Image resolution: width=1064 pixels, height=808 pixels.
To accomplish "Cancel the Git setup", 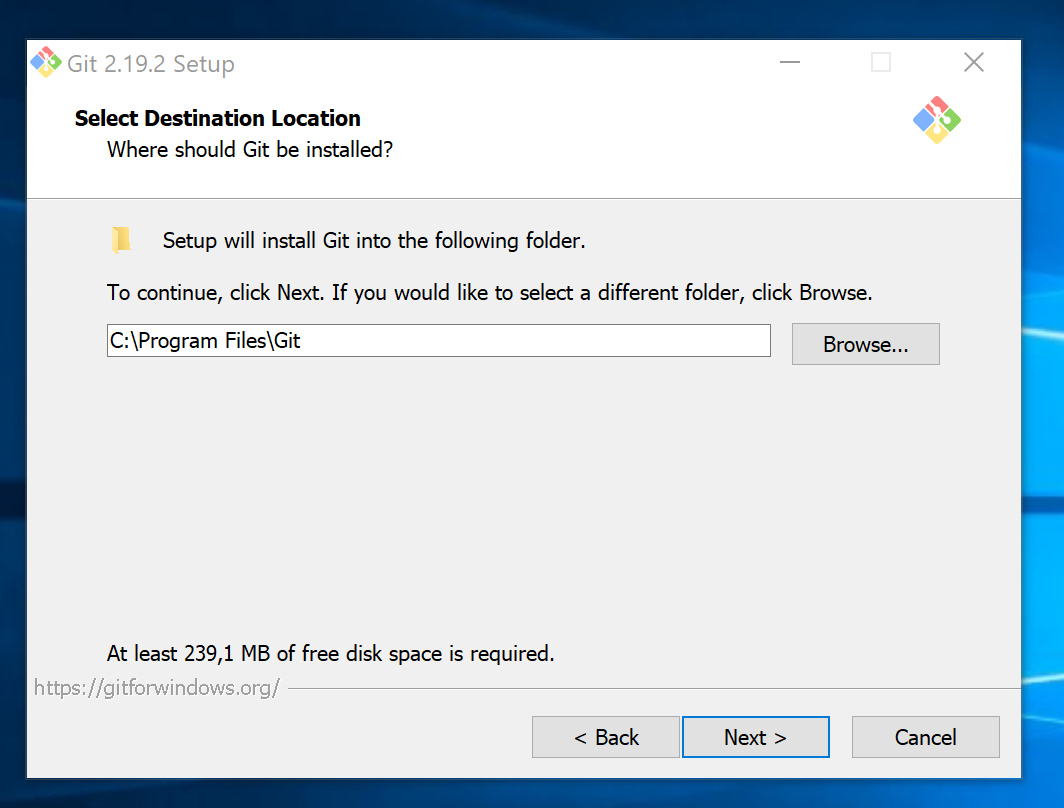I will [x=926, y=737].
